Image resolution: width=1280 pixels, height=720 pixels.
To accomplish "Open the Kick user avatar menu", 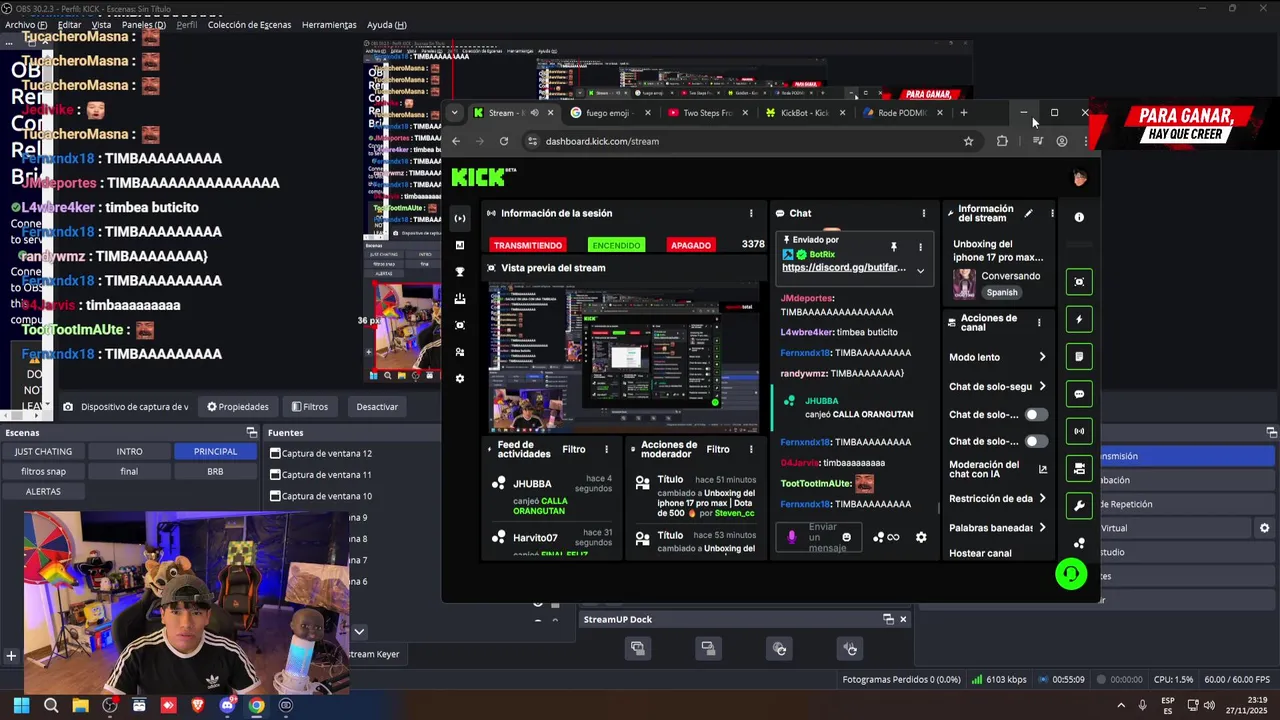I will (x=1079, y=178).
